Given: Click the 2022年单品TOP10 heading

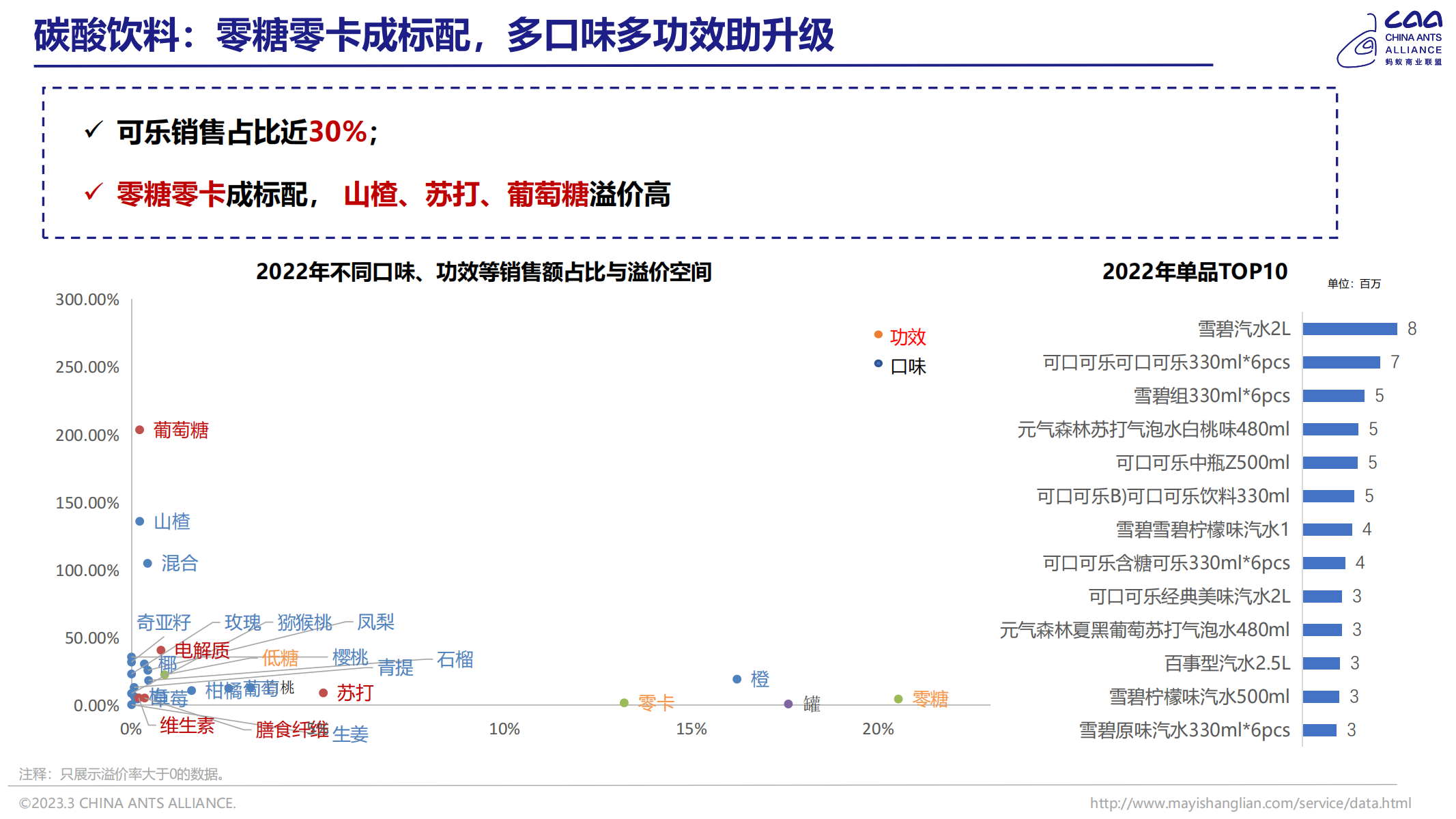Looking at the screenshot, I should point(1195,272).
